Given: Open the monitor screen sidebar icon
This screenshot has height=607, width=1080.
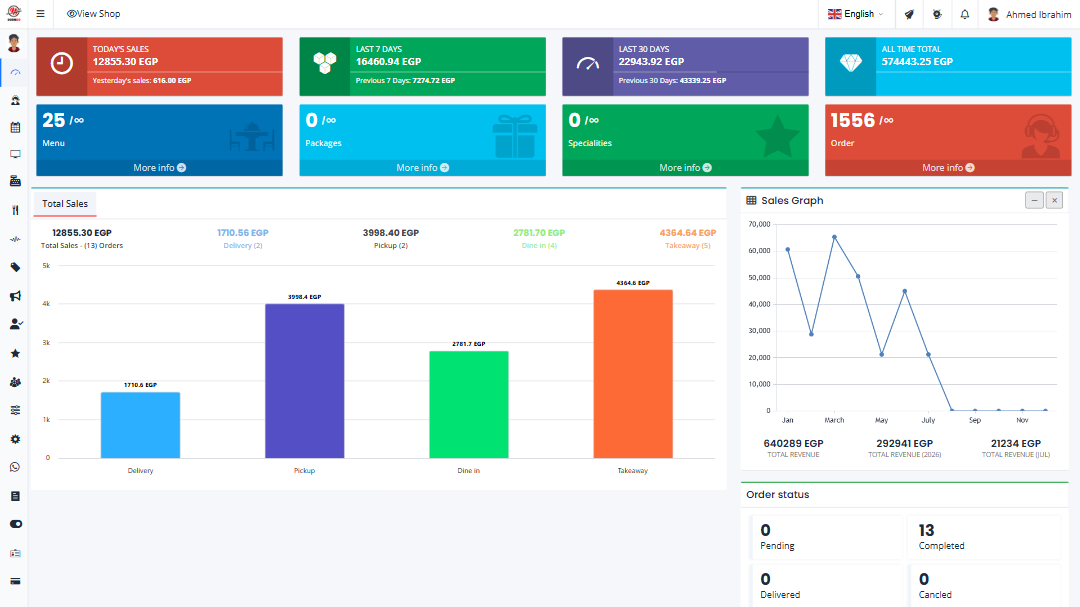Looking at the screenshot, I should tap(15, 154).
